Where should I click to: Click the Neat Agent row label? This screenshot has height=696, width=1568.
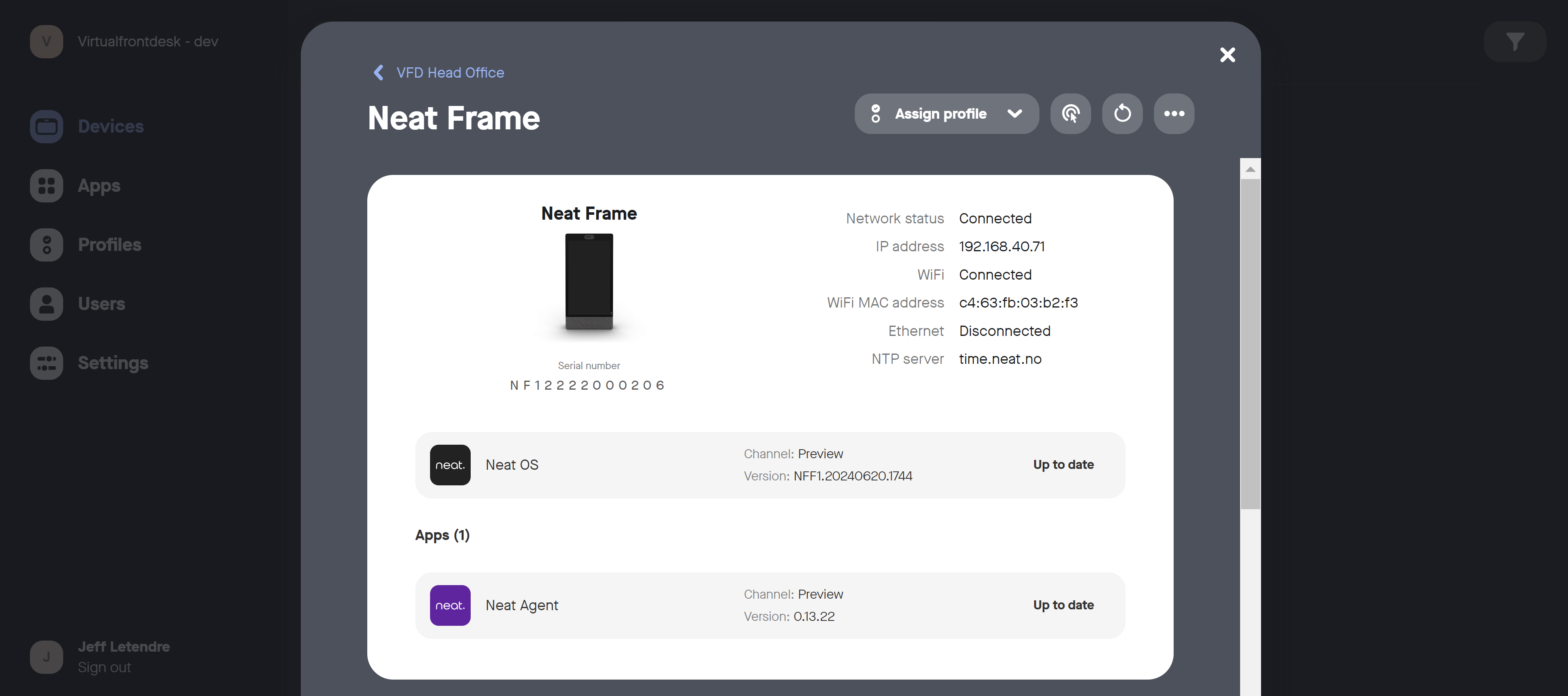tap(522, 606)
